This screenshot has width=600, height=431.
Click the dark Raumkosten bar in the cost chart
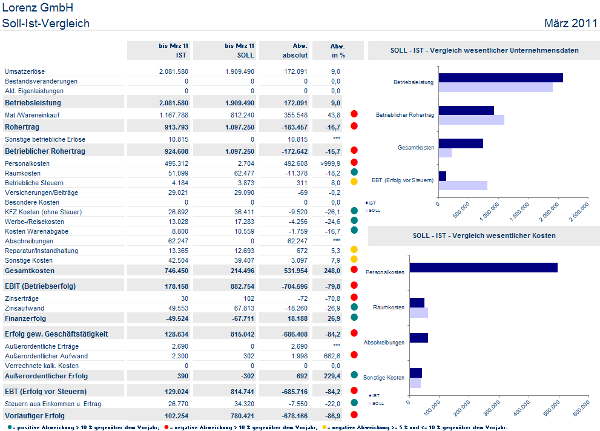pos(417,303)
